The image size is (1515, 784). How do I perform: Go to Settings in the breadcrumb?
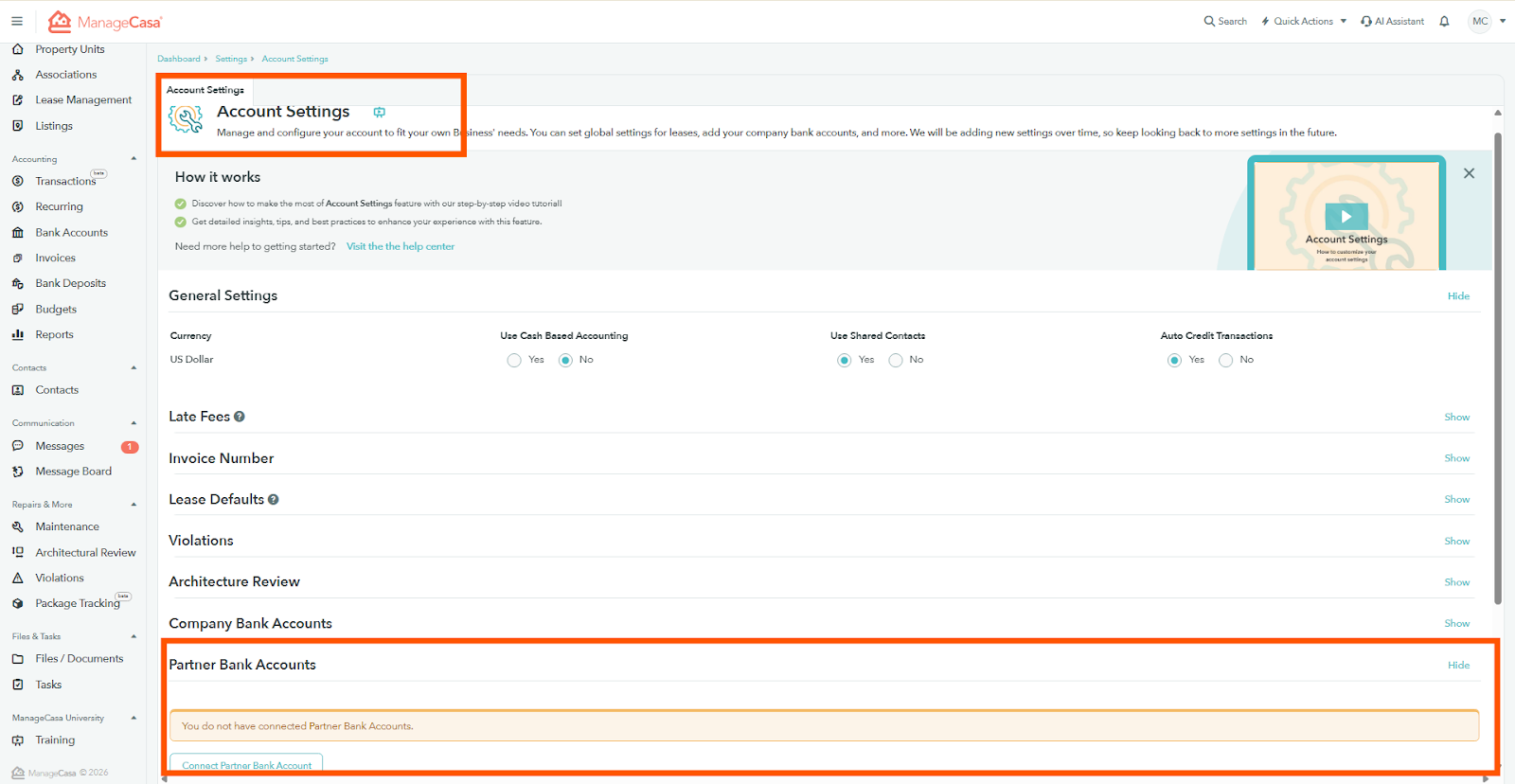pos(230,59)
